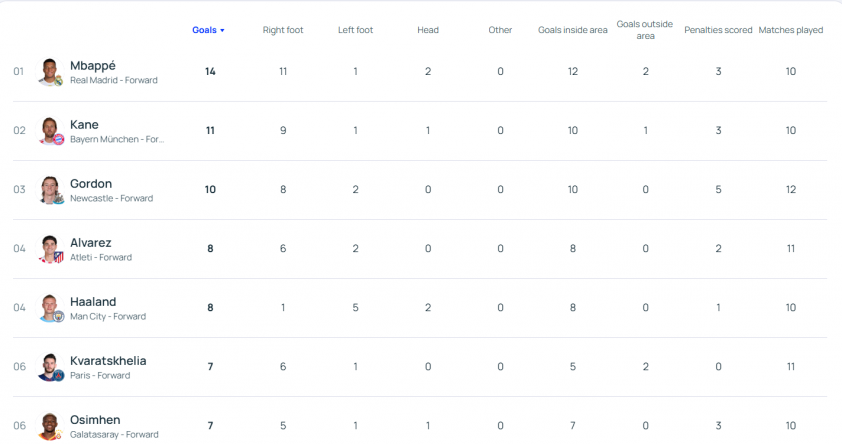Open Mbappé player name link

(x=93, y=65)
